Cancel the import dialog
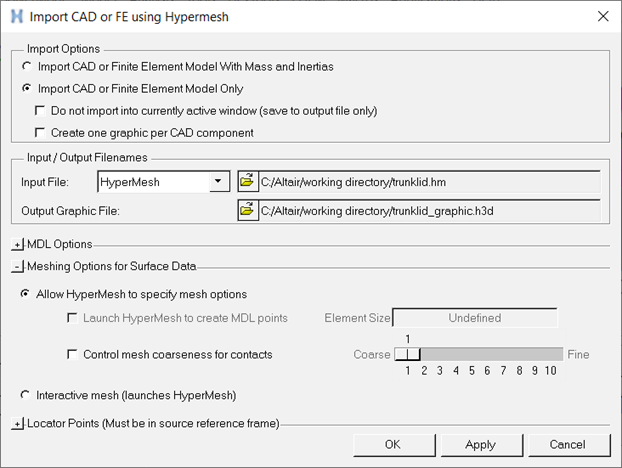 [567, 444]
